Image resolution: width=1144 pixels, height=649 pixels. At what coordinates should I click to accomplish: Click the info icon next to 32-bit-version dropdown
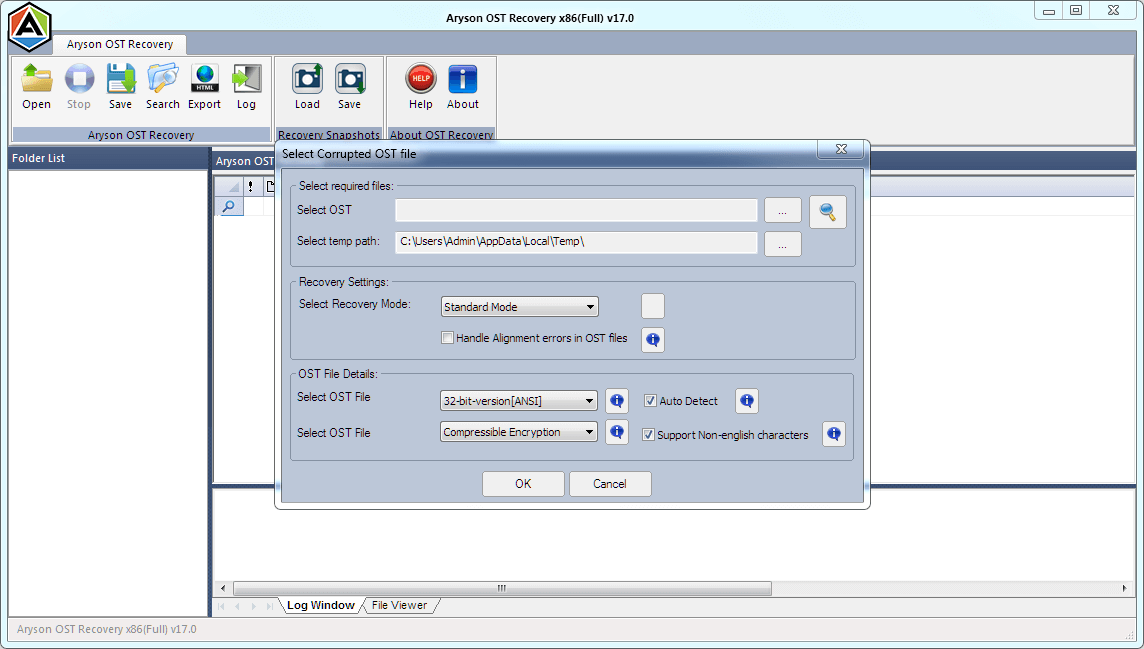pyautogui.click(x=617, y=400)
